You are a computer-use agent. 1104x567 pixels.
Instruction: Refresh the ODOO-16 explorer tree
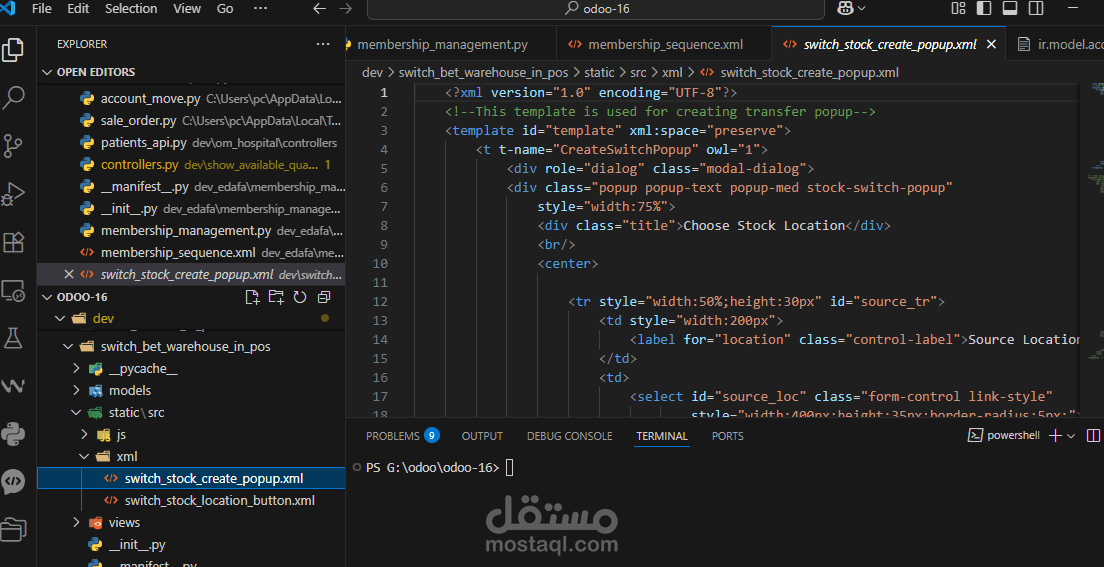click(300, 297)
